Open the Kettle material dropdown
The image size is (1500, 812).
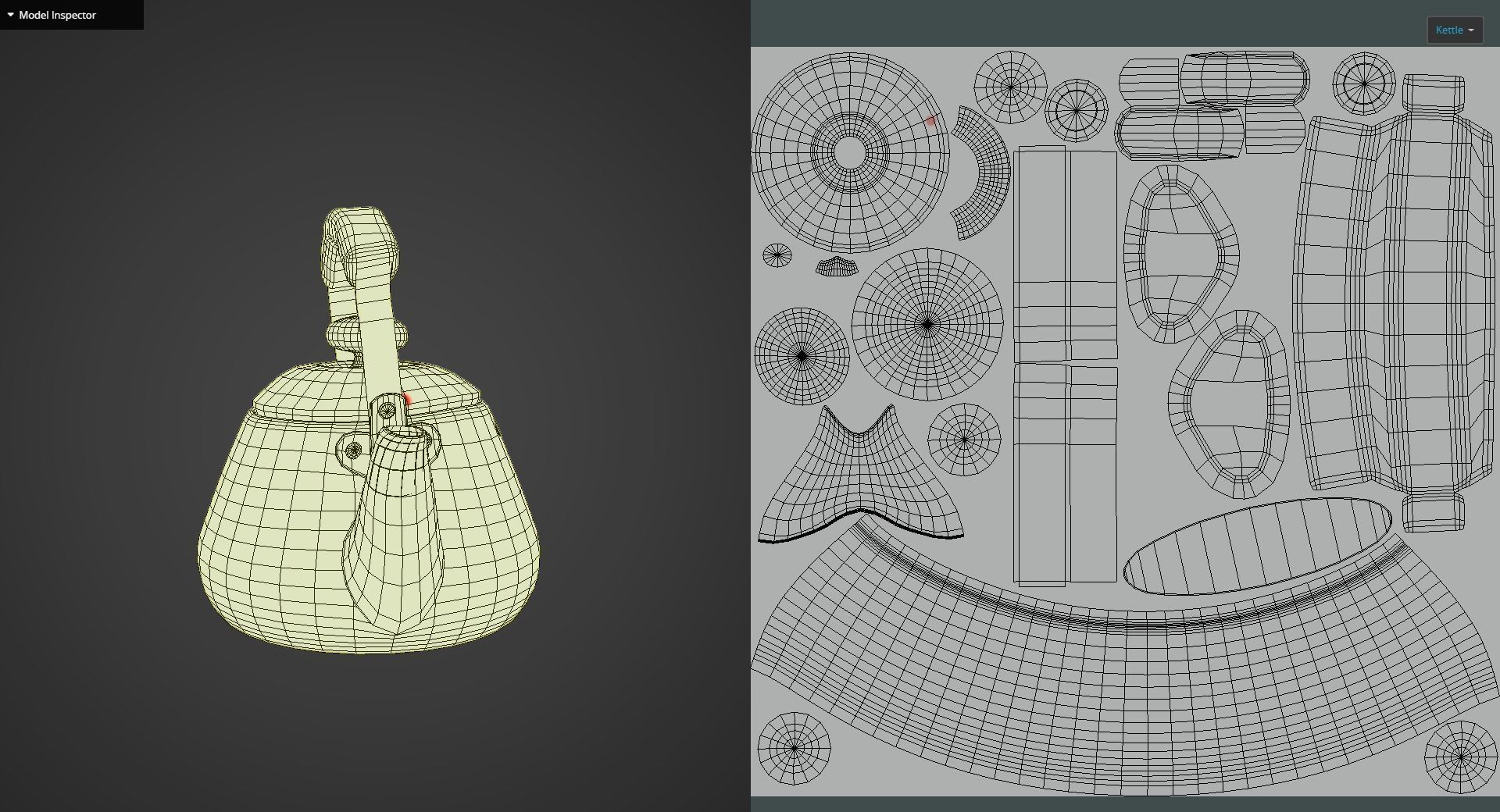click(x=1455, y=30)
